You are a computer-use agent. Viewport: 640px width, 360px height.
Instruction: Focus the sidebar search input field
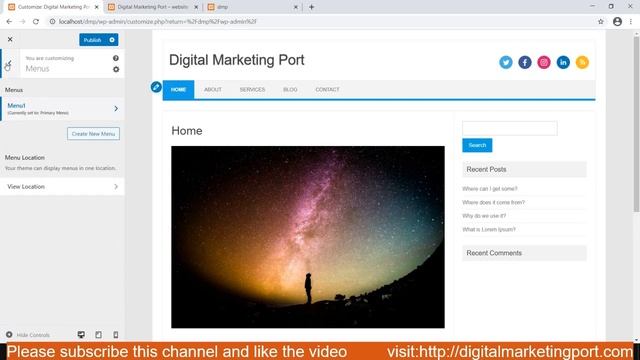pyautogui.click(x=509, y=128)
